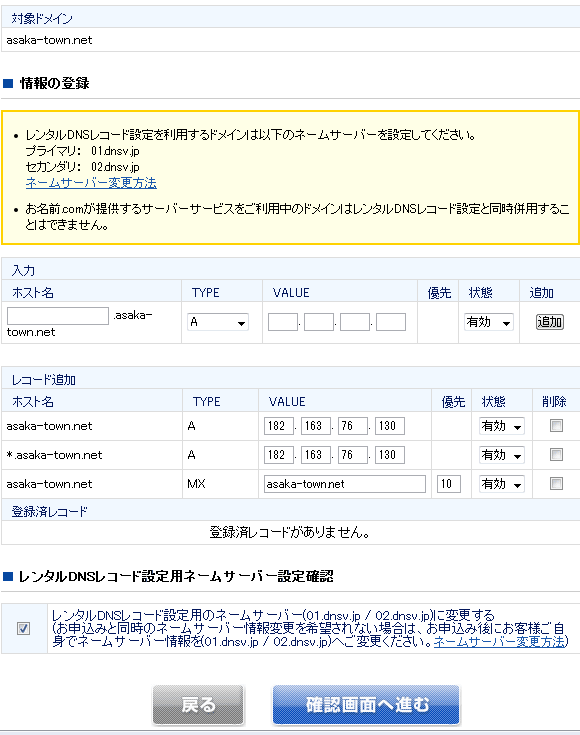
Task: Click the MX priority field showing 10
Action: pos(449,484)
